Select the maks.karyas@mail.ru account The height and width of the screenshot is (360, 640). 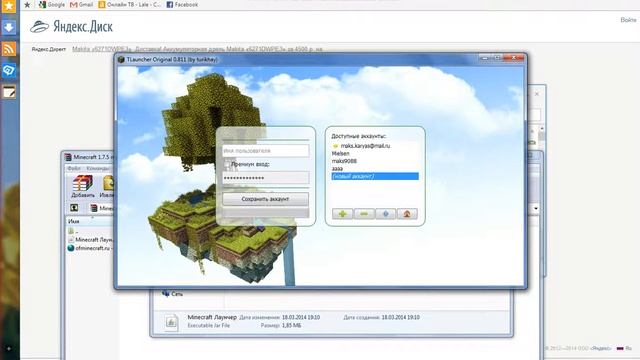pyautogui.click(x=375, y=146)
